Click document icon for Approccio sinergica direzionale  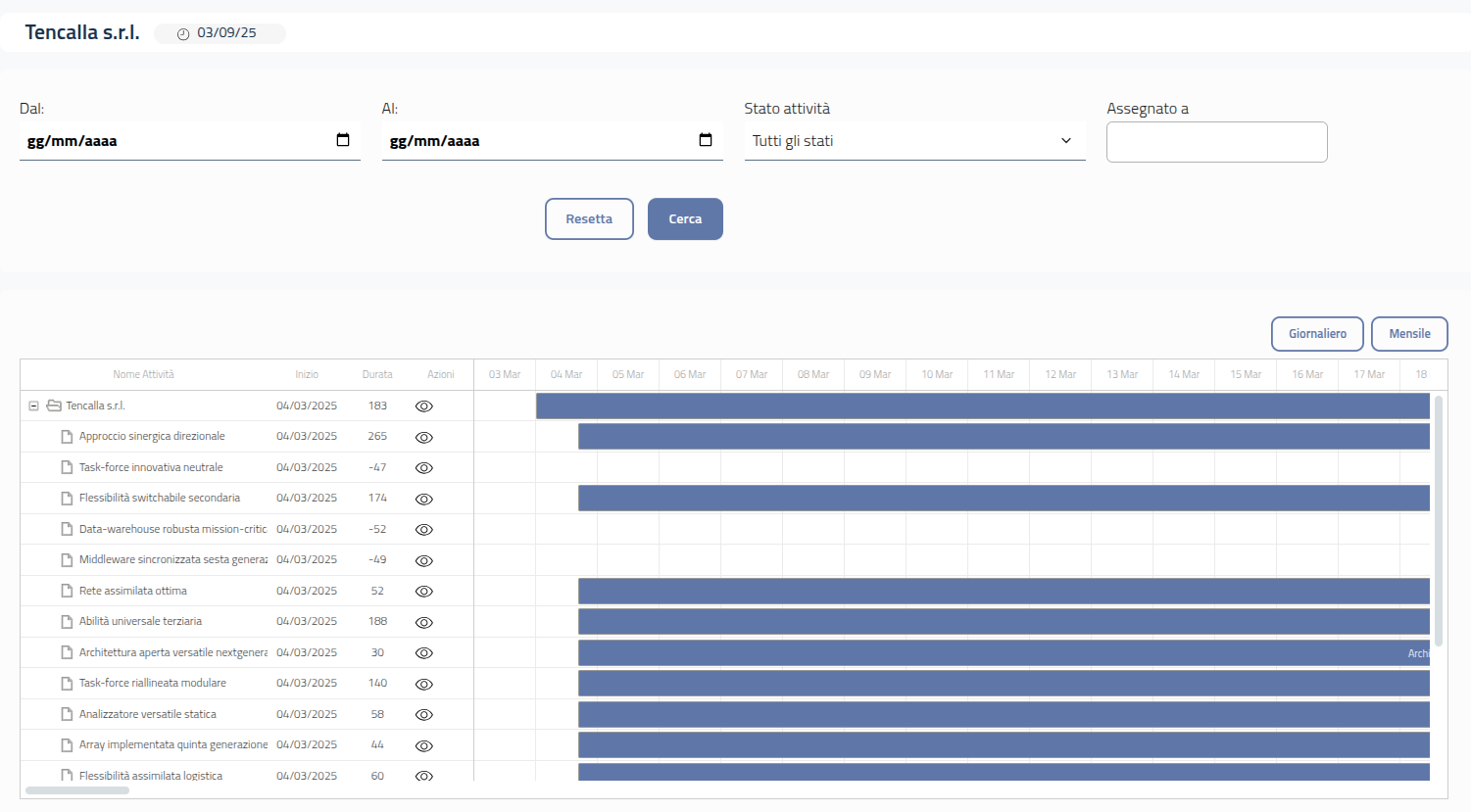click(67, 437)
